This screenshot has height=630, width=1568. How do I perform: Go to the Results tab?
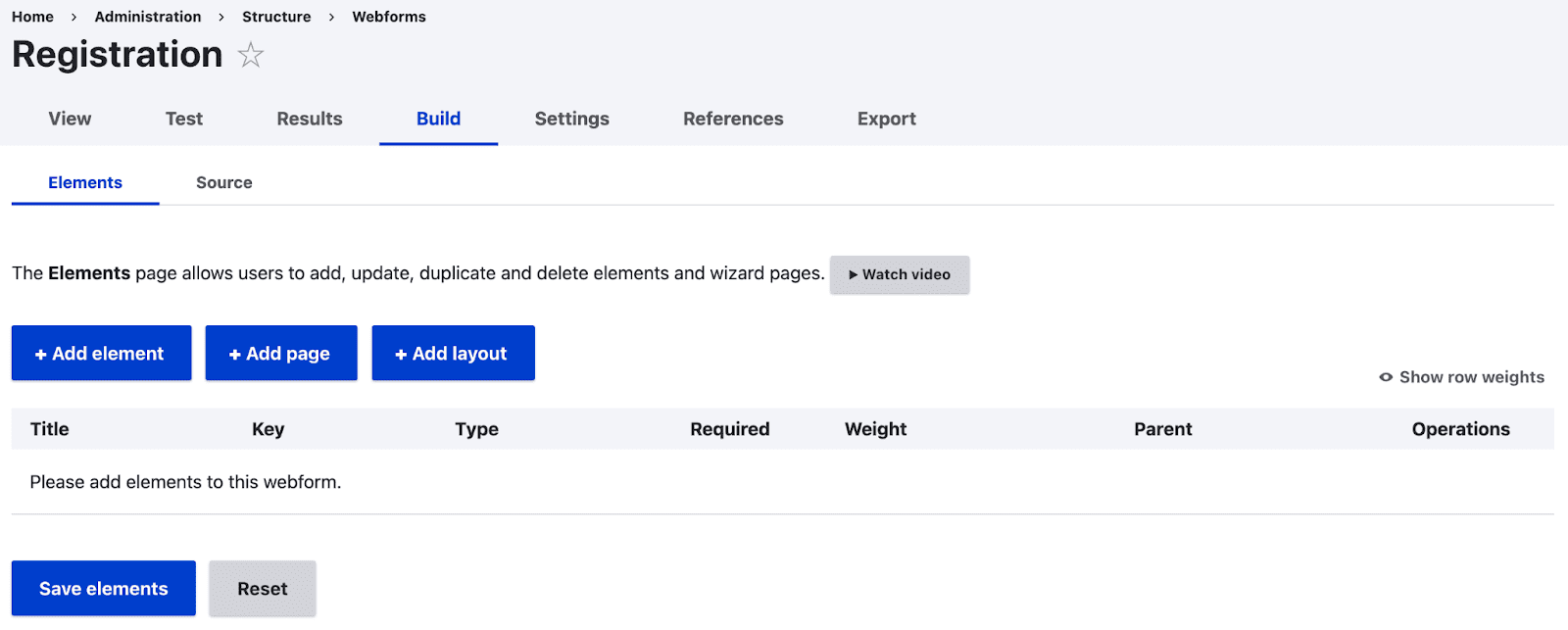(309, 119)
